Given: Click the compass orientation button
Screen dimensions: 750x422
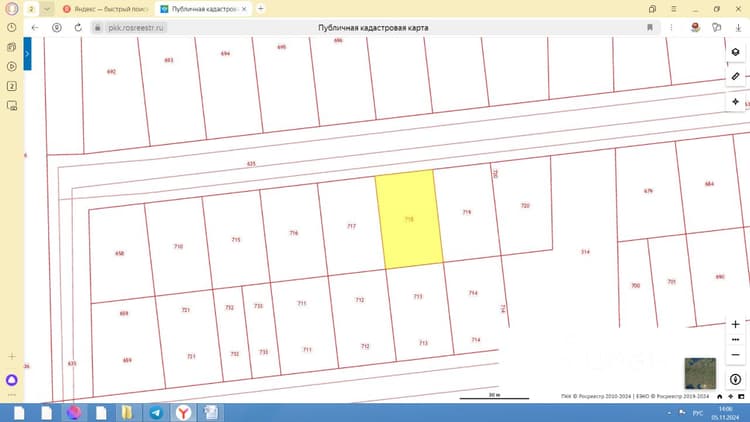Looking at the screenshot, I should pos(735,380).
